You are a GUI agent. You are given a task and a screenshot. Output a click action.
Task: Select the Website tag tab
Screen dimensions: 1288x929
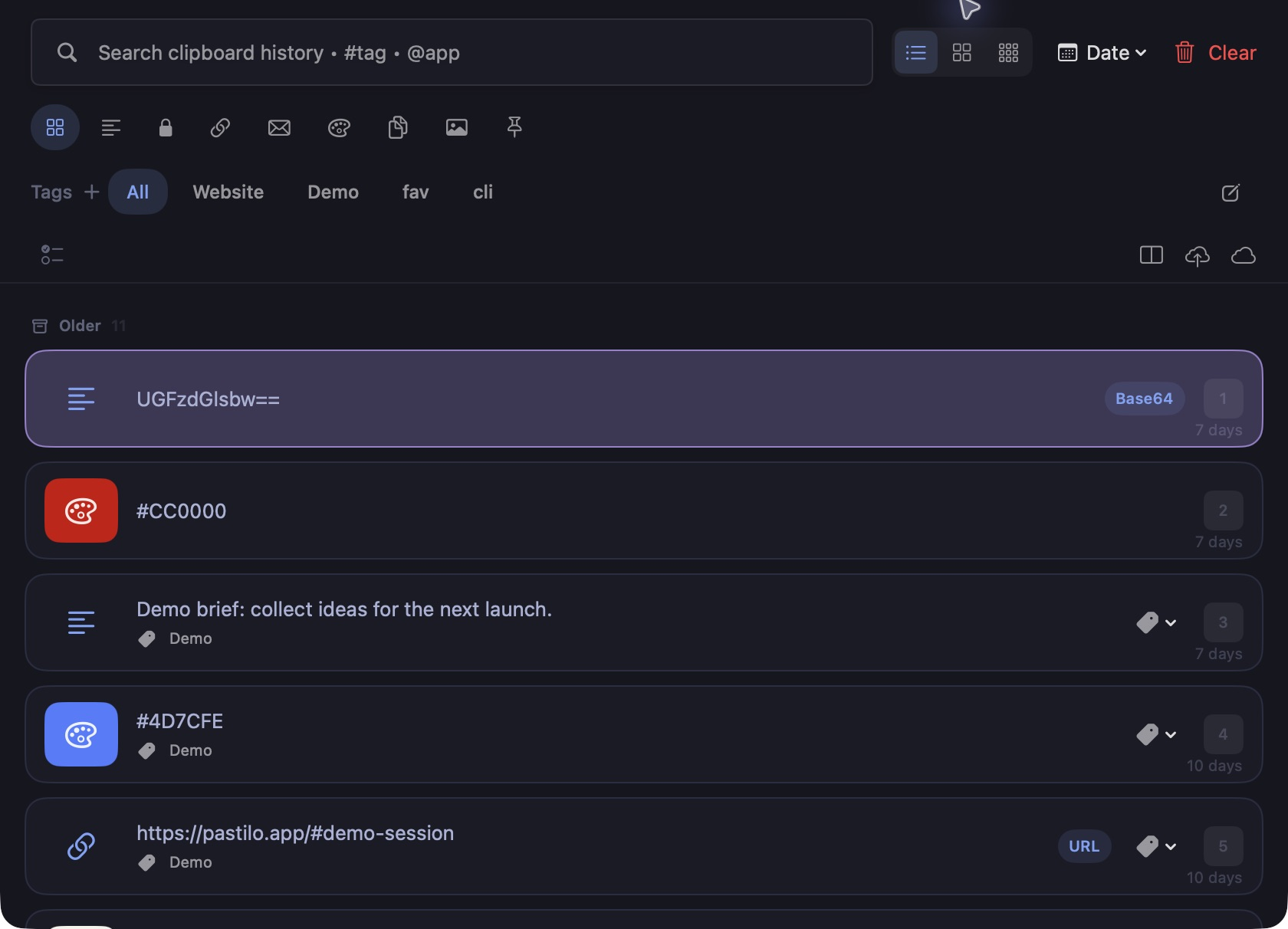(228, 192)
